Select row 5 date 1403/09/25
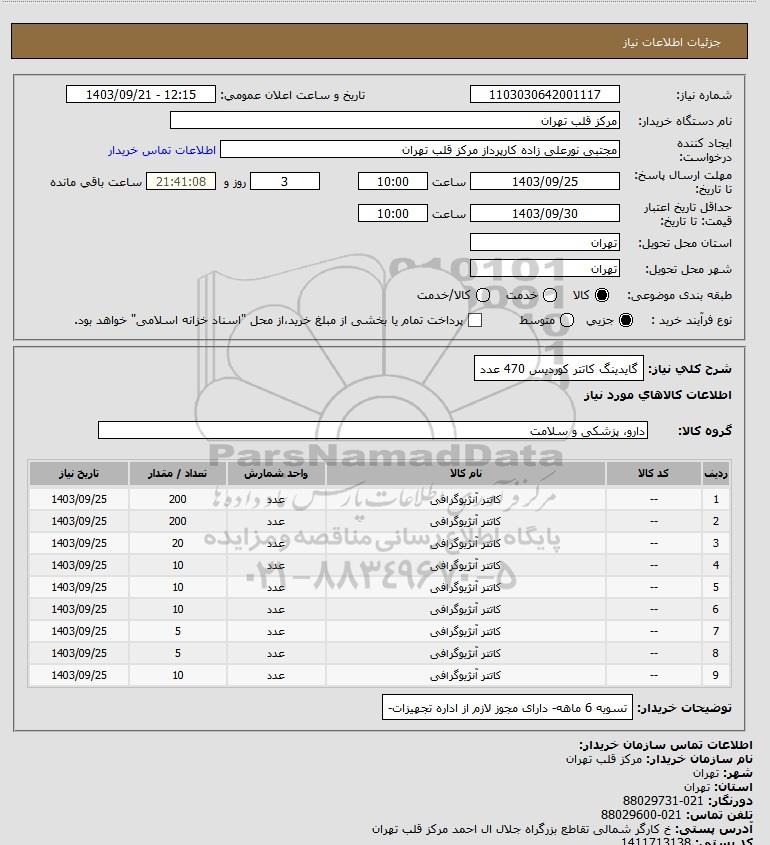The width and height of the screenshot is (770, 845). [x=79, y=587]
